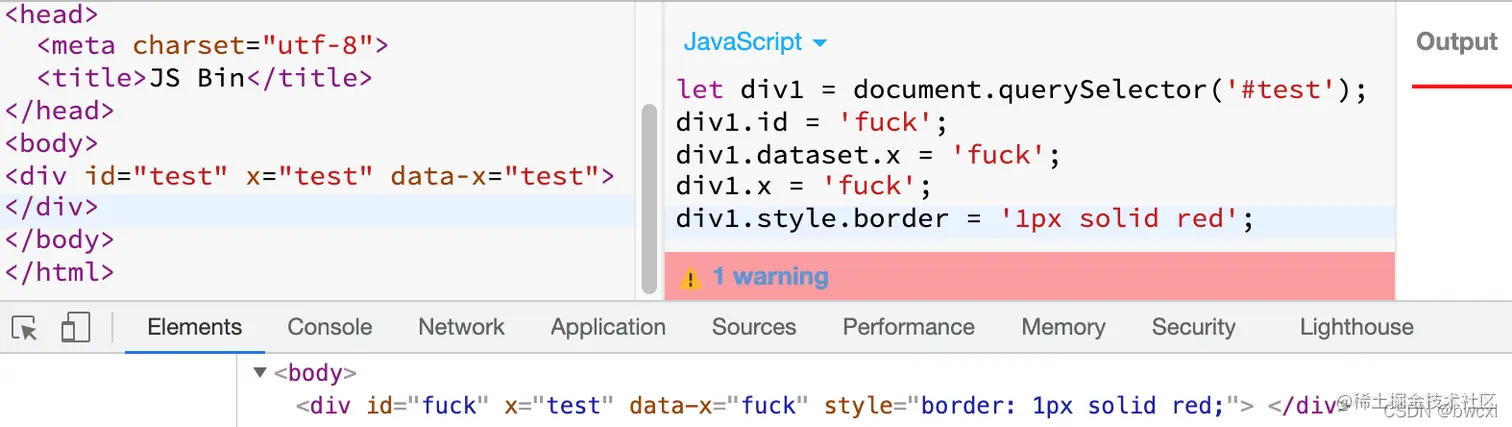The height and width of the screenshot is (427, 1512).
Task: Switch to the Sources tab
Action: (754, 327)
